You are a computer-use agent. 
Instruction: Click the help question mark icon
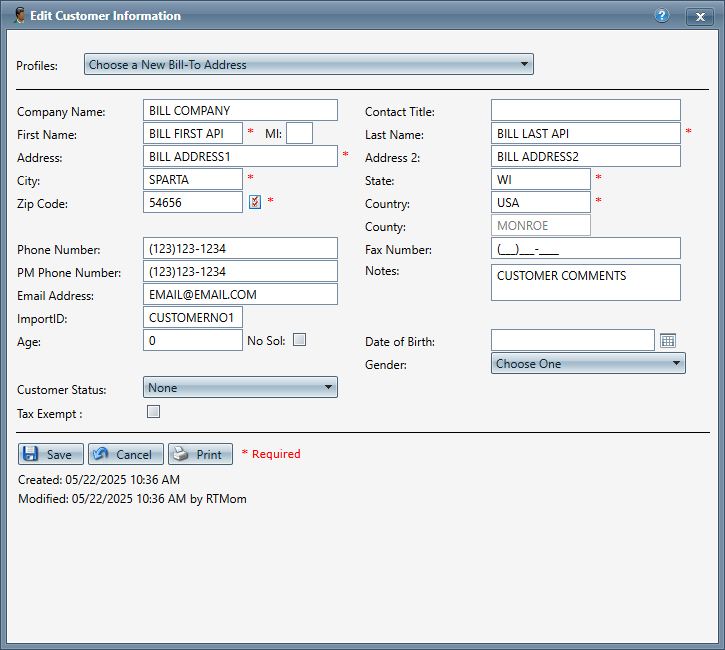pyautogui.click(x=661, y=16)
